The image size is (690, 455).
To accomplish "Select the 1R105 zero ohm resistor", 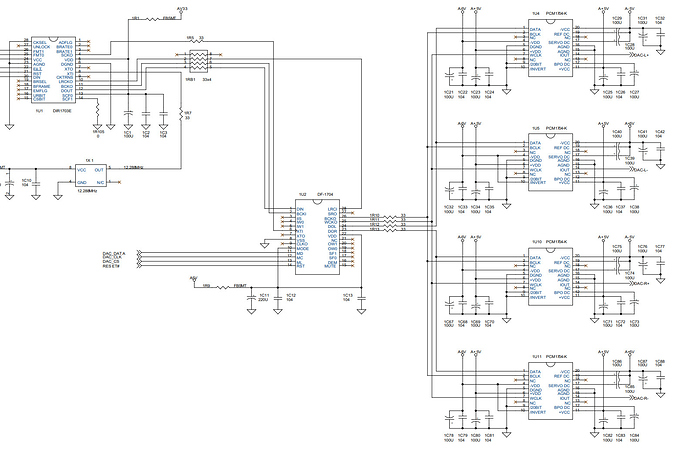I will click(x=97, y=113).
